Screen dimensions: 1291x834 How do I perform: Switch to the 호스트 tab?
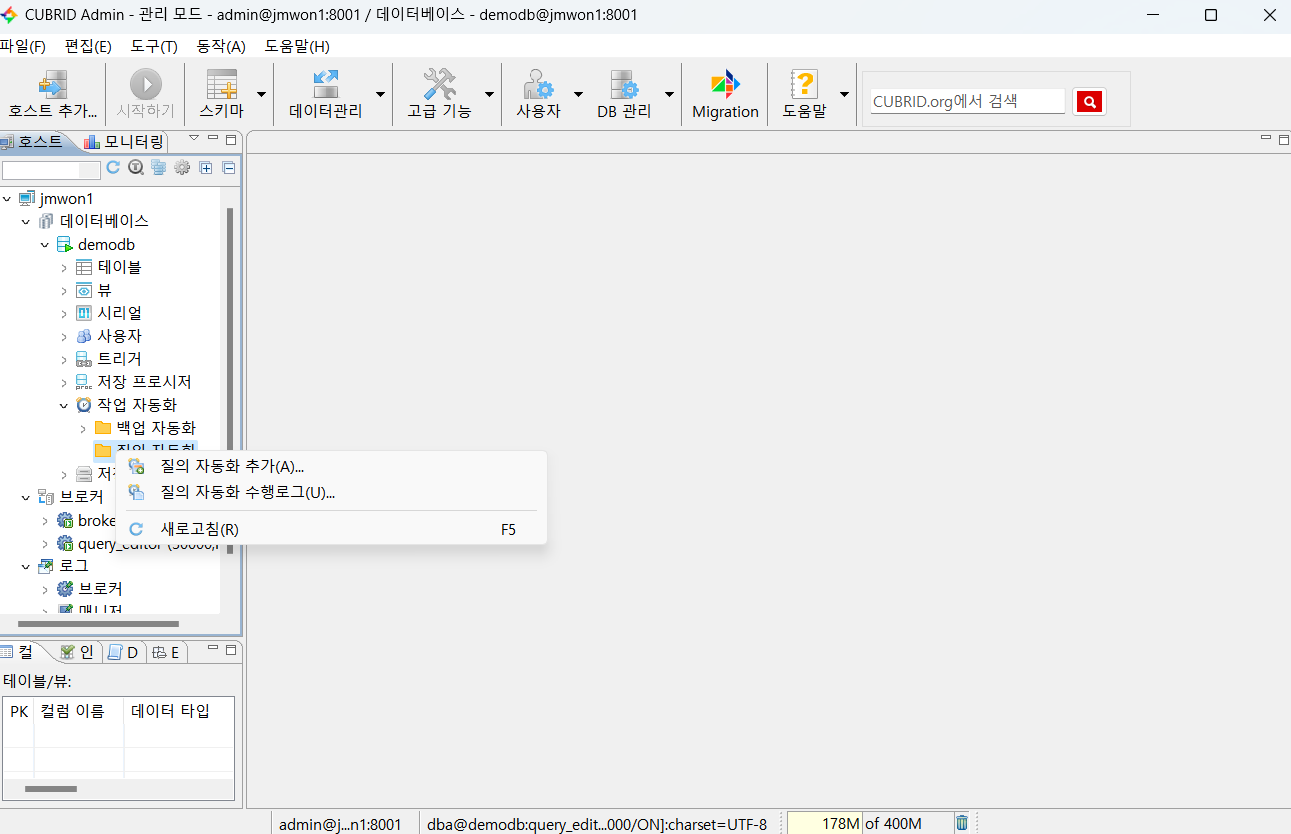click(34, 142)
